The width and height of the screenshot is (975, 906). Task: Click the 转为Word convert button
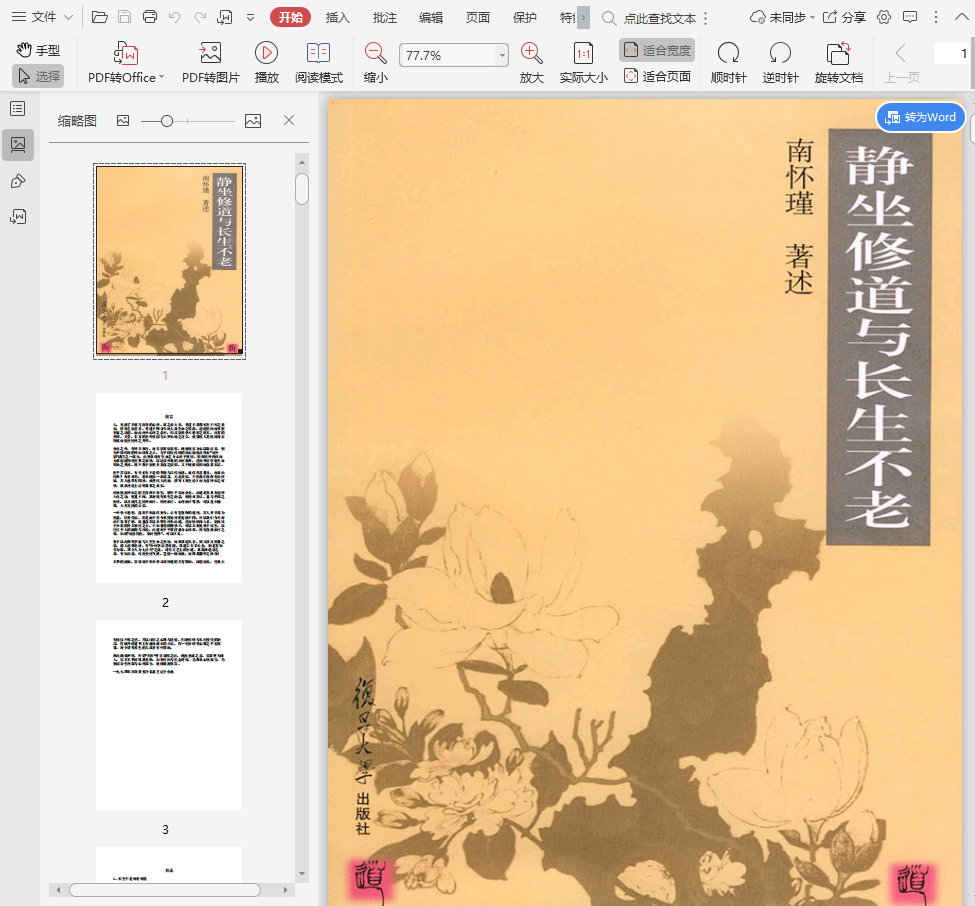(x=920, y=117)
